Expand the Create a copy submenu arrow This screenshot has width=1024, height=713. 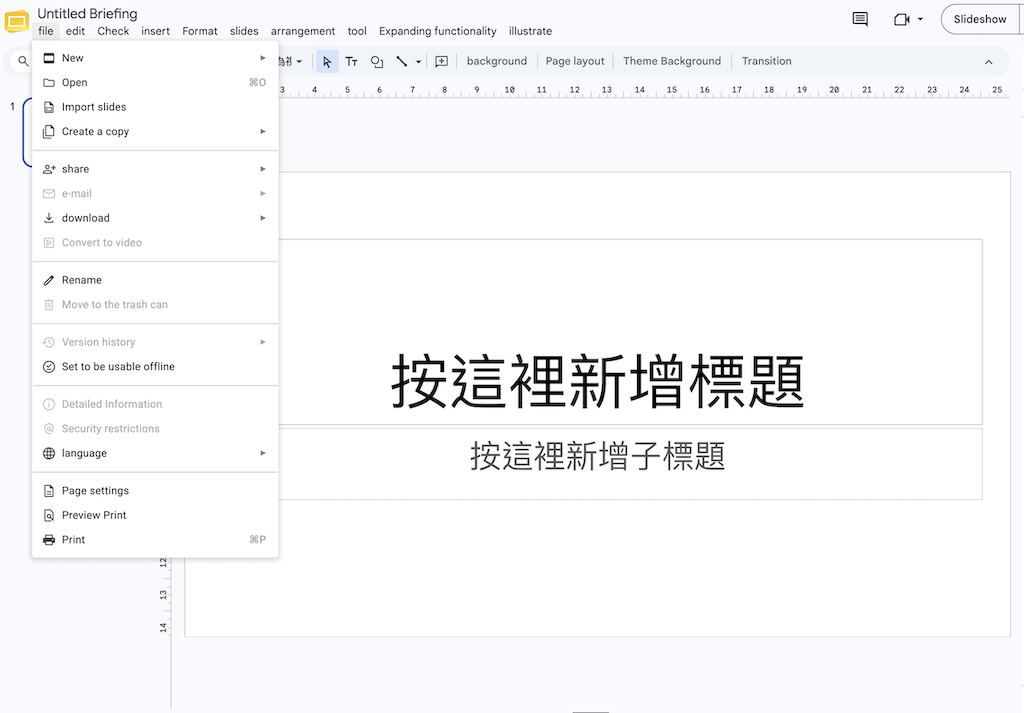pos(263,132)
